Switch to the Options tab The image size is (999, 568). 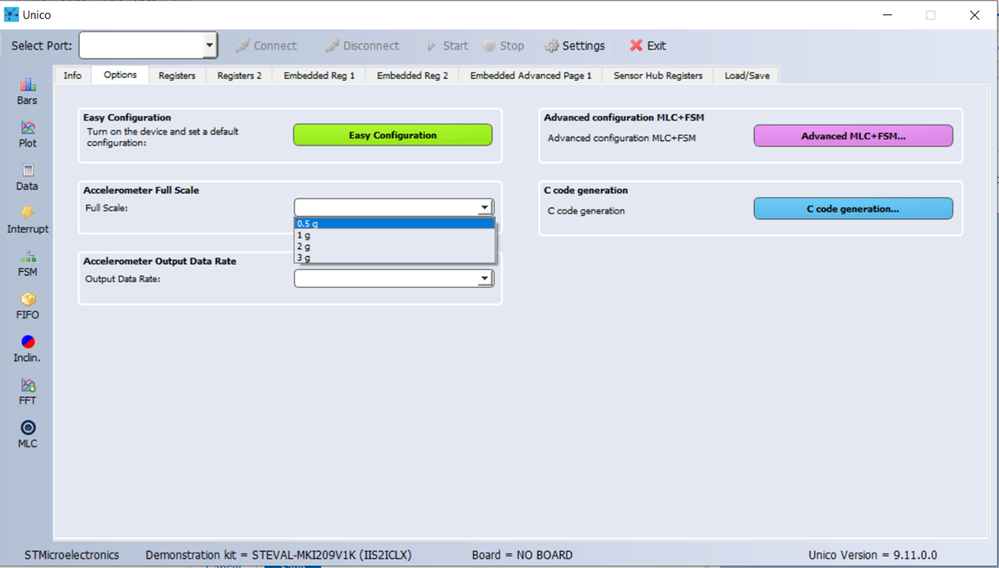[120, 75]
